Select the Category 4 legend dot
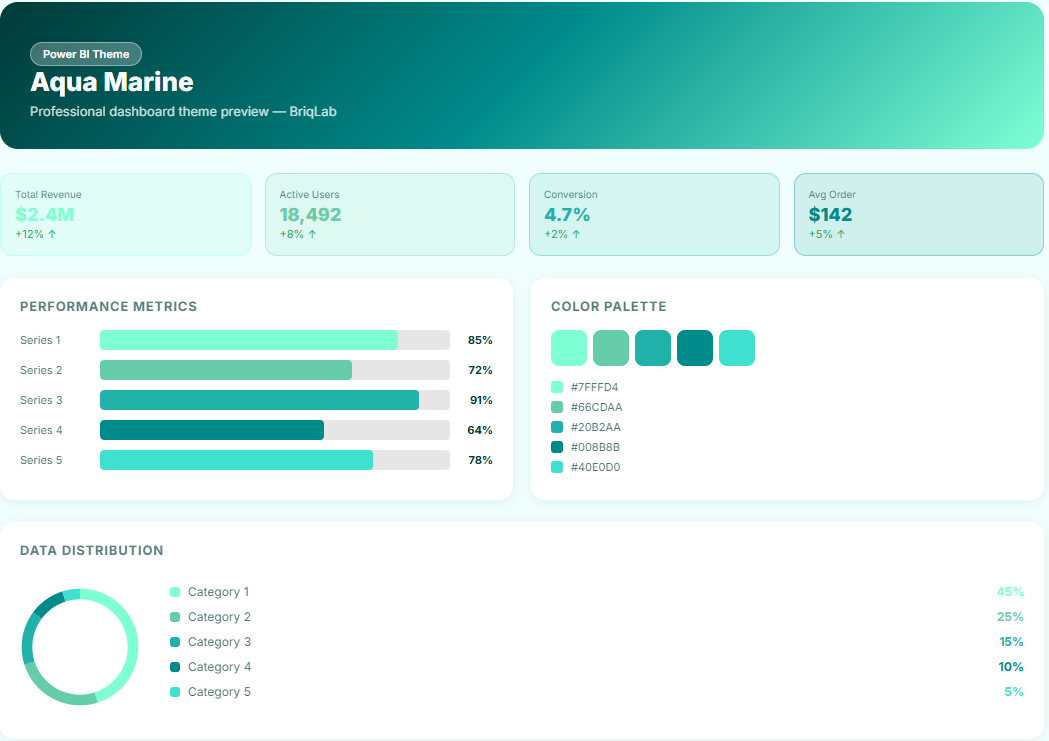 click(175, 667)
